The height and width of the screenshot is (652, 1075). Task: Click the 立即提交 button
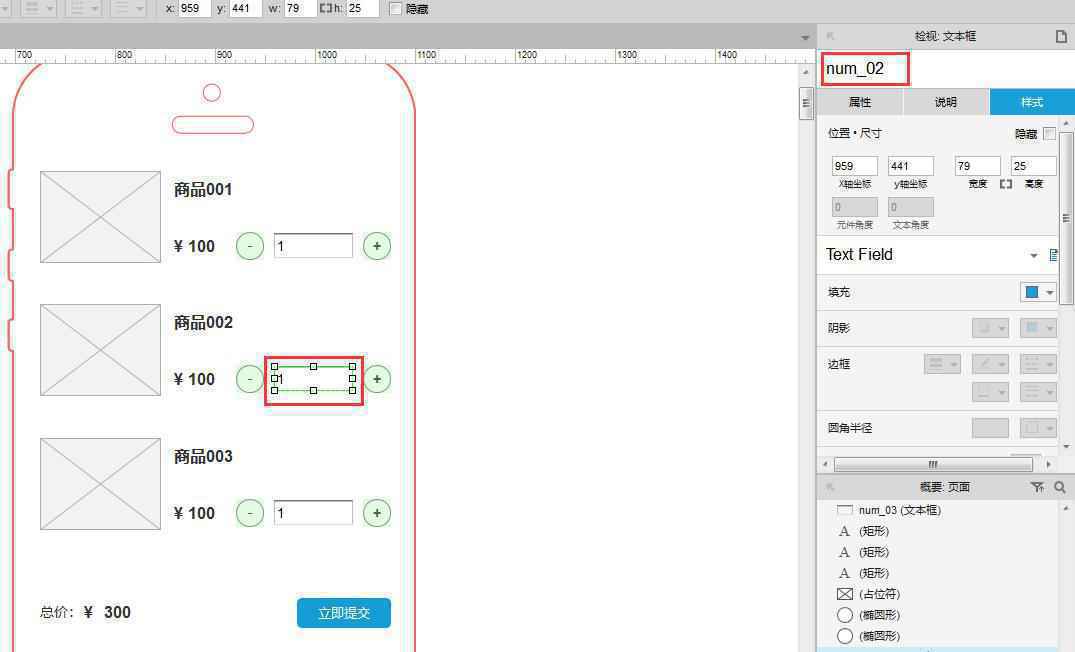[x=343, y=613]
